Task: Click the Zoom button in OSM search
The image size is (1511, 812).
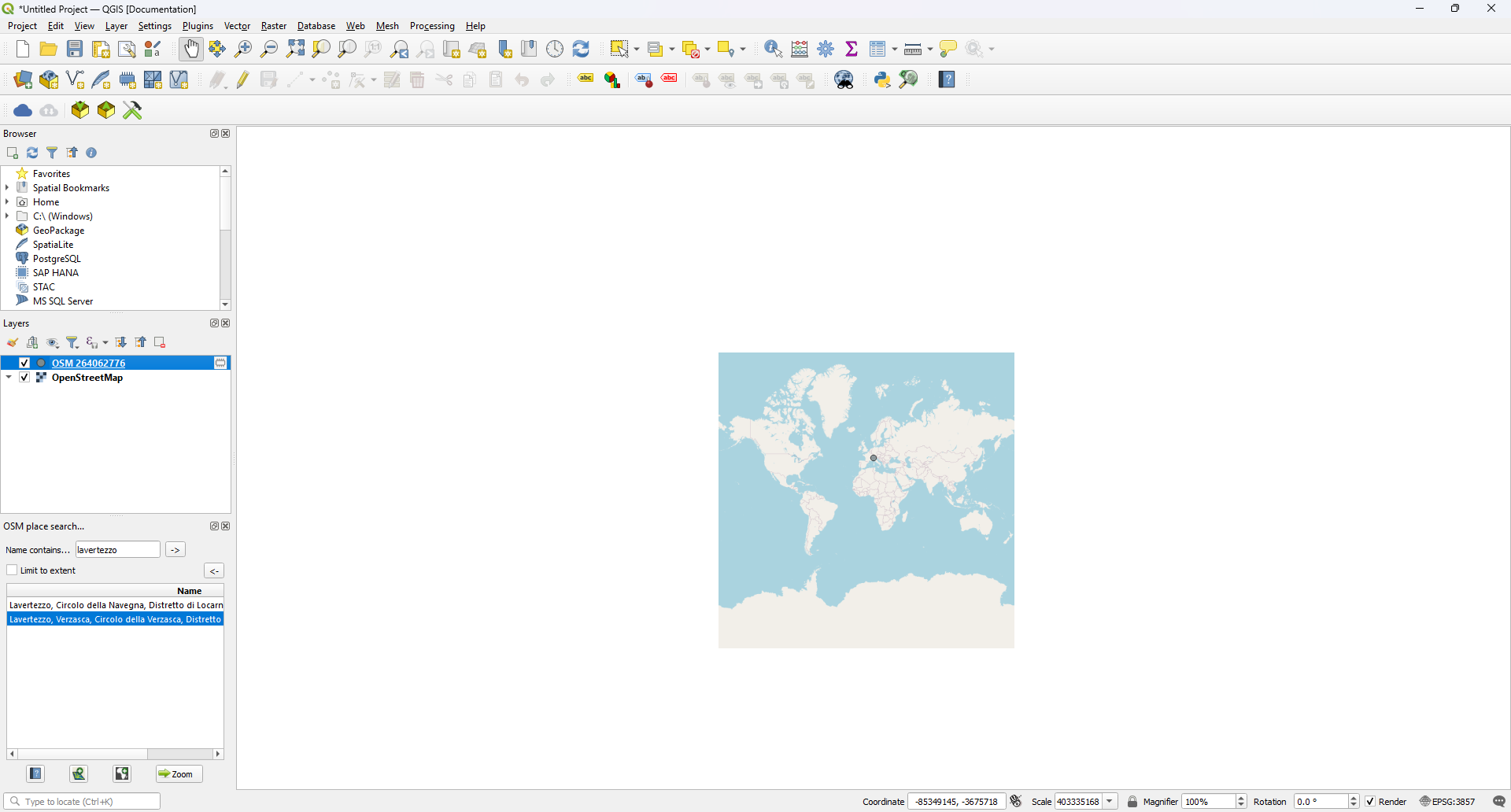Action: [x=179, y=774]
